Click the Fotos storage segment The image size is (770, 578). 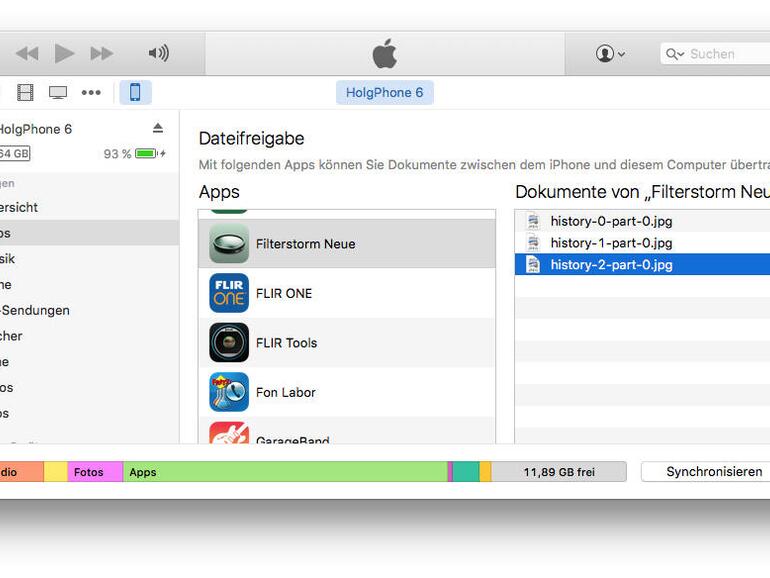pos(95,472)
